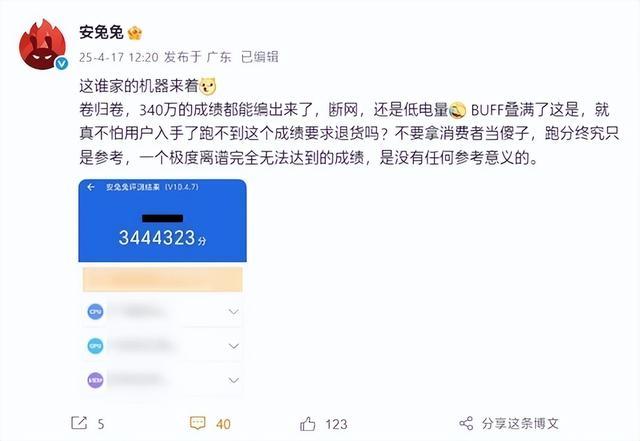This screenshot has height=441, width=640.
Task: Click the blue CPU icon
Action: (x=95, y=312)
